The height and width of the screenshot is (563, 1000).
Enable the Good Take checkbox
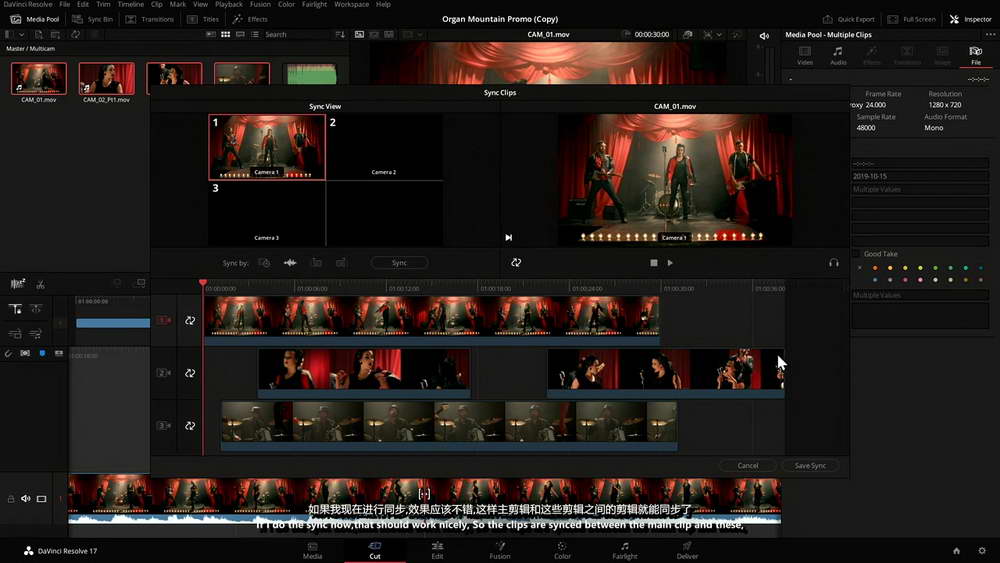857,254
